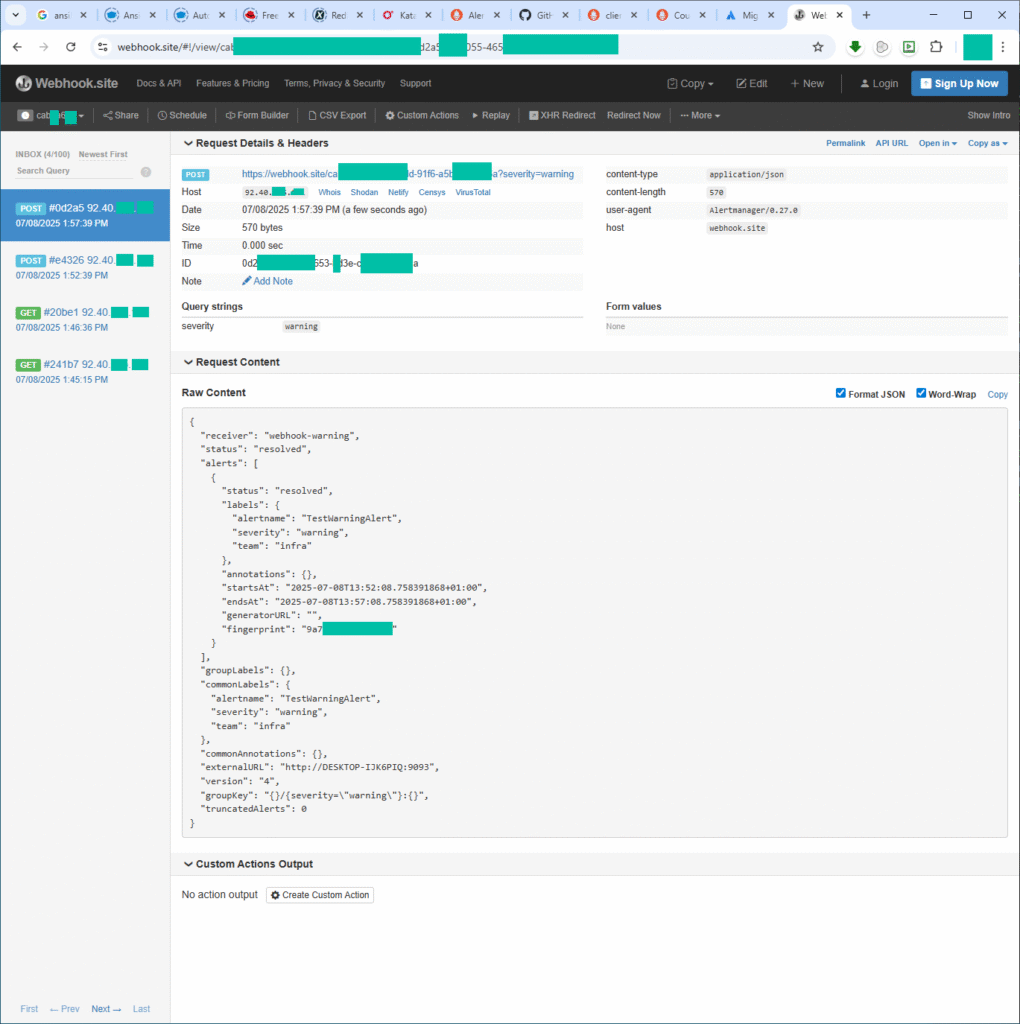Image resolution: width=1020 pixels, height=1024 pixels.
Task: Click the Search Query field
Action: click(x=74, y=171)
